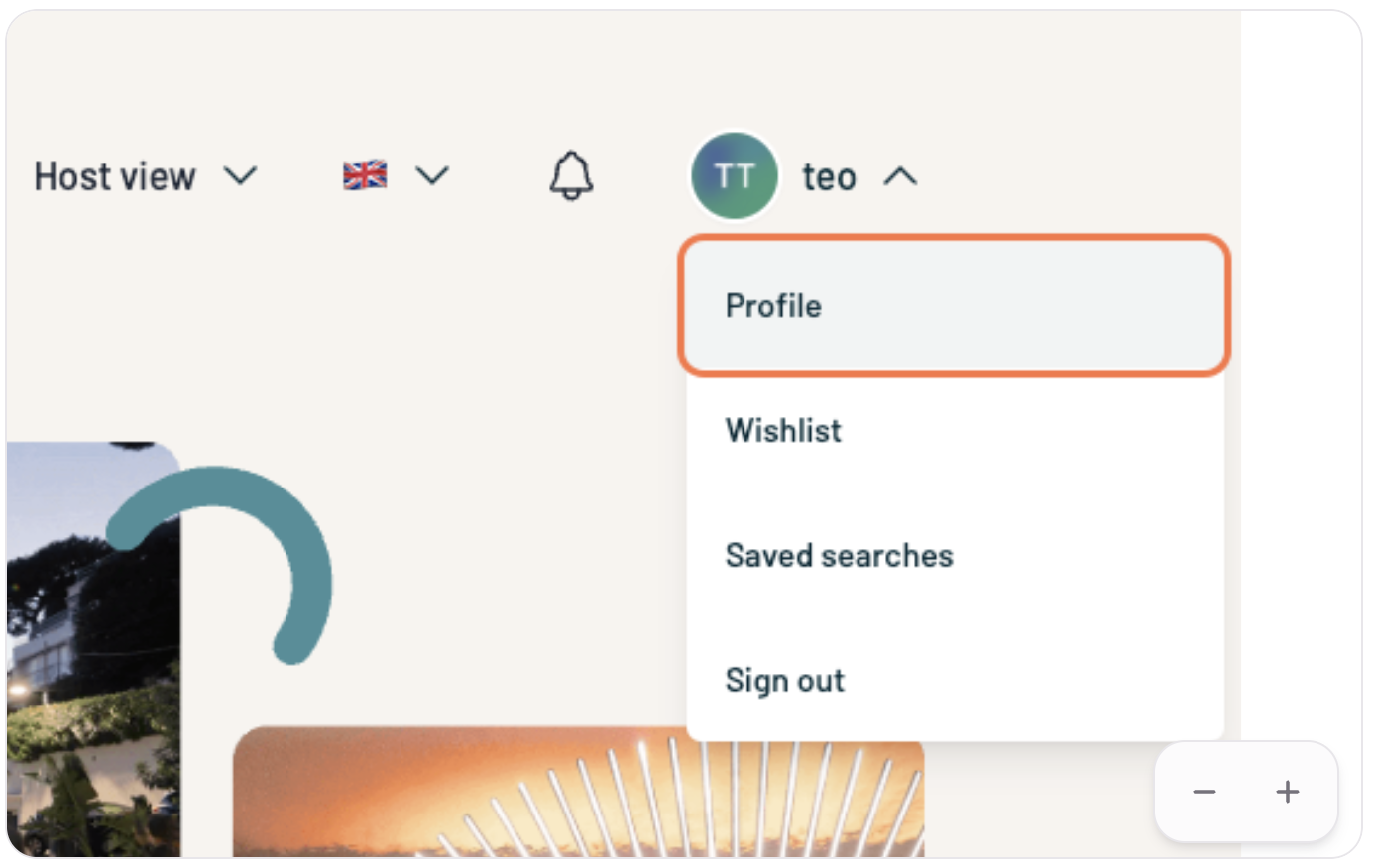
Task: Go to Saved searches
Action: pyautogui.click(x=839, y=556)
